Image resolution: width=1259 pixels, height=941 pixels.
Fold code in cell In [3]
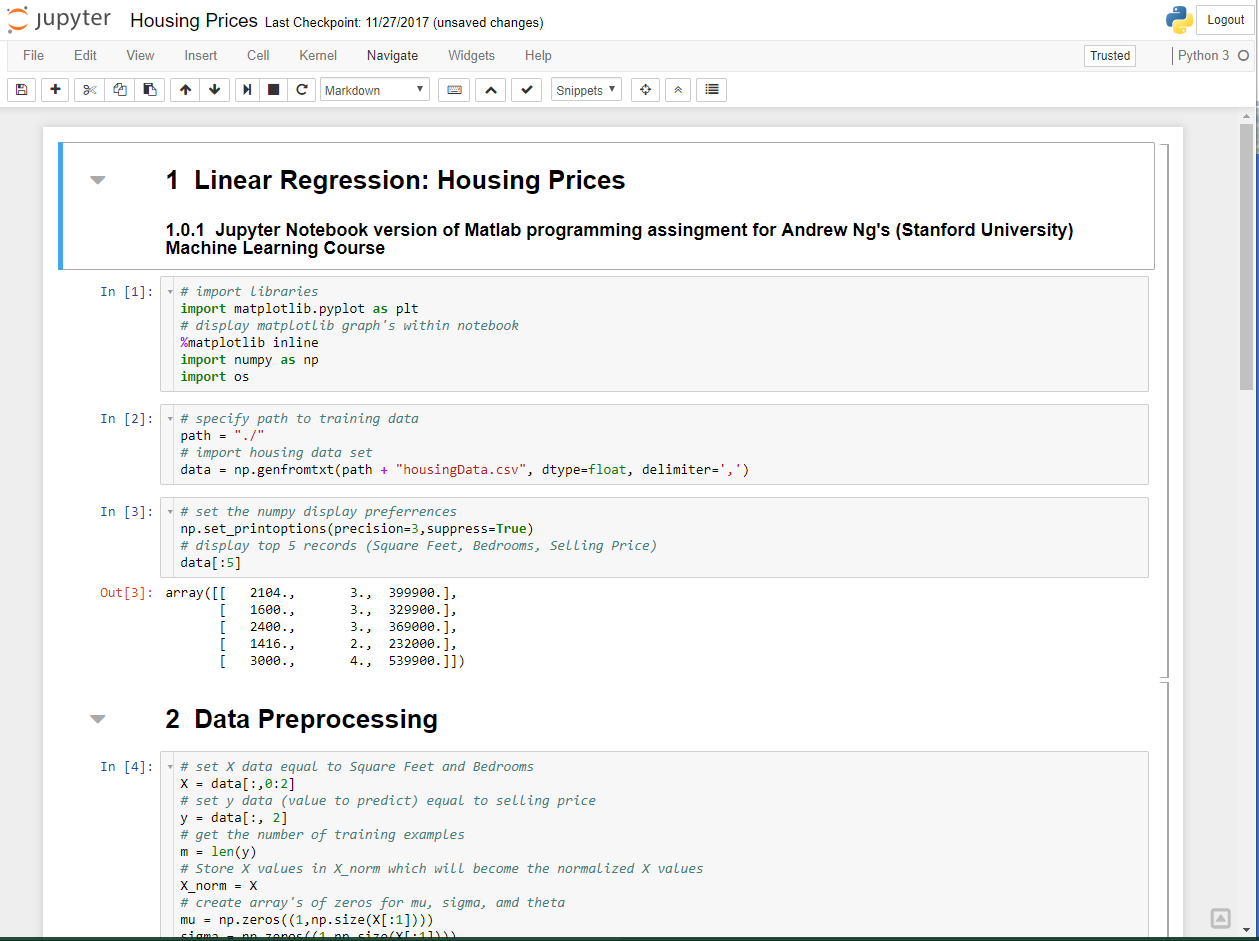coord(170,512)
